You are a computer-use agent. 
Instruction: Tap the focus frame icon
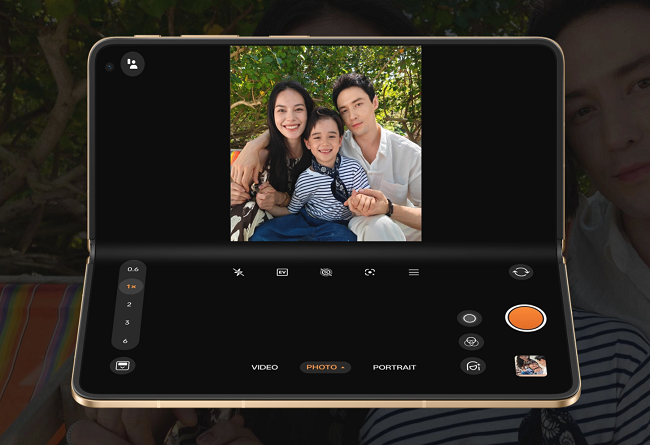[x=370, y=272]
